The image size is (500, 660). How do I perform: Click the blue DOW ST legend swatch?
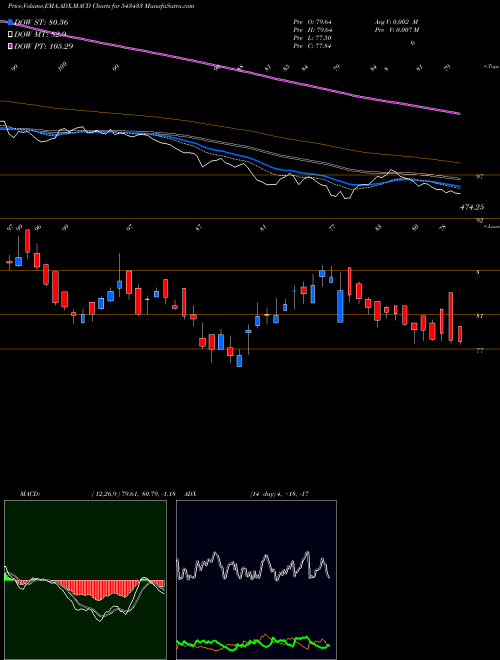[10, 22]
